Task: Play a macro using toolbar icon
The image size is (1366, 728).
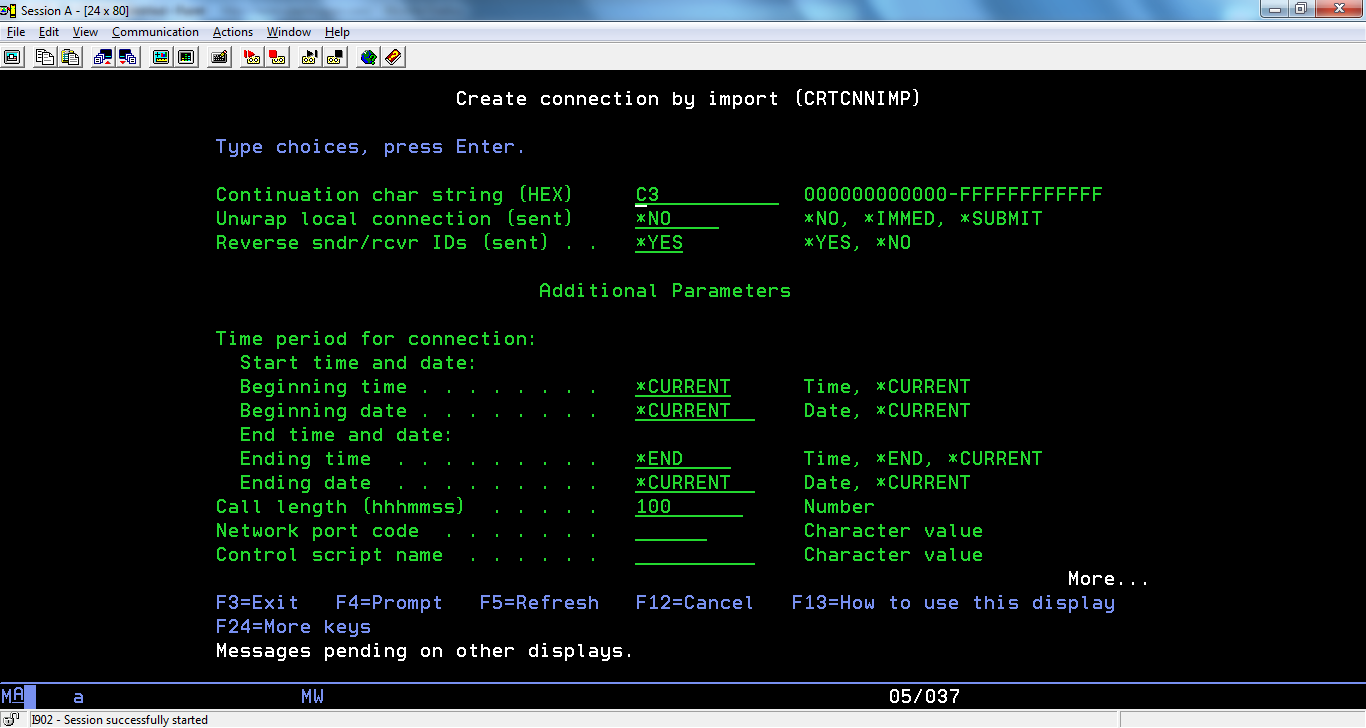Action: pyautogui.click(x=311, y=57)
